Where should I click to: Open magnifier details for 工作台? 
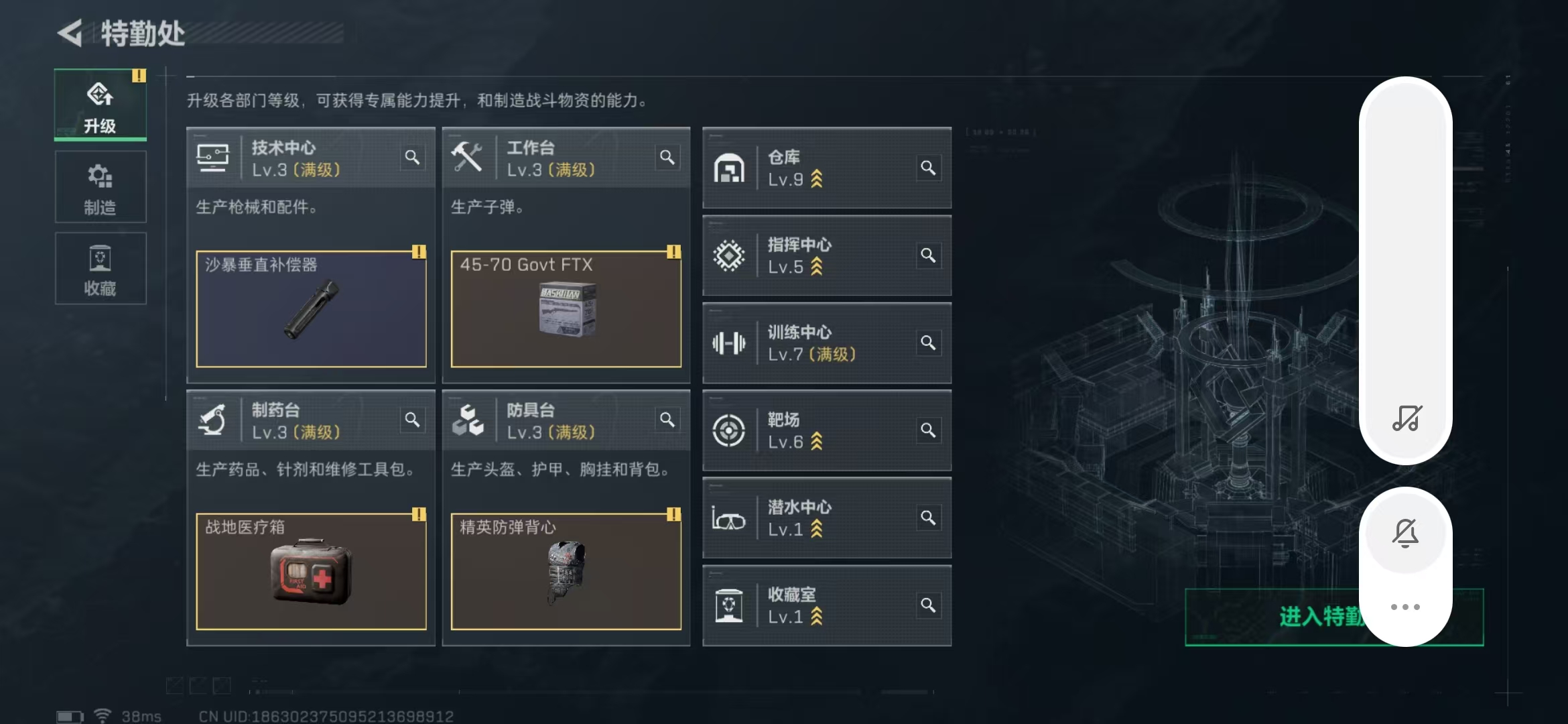[667, 158]
